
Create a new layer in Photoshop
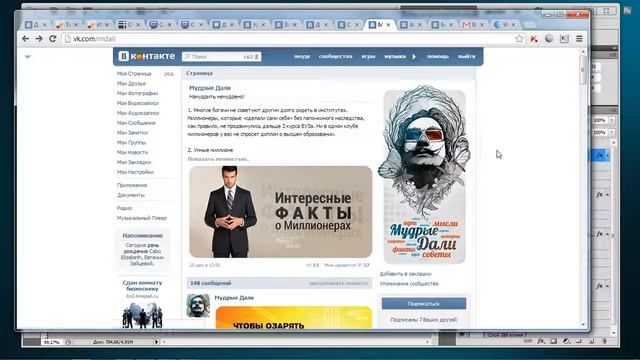tap(591, 341)
